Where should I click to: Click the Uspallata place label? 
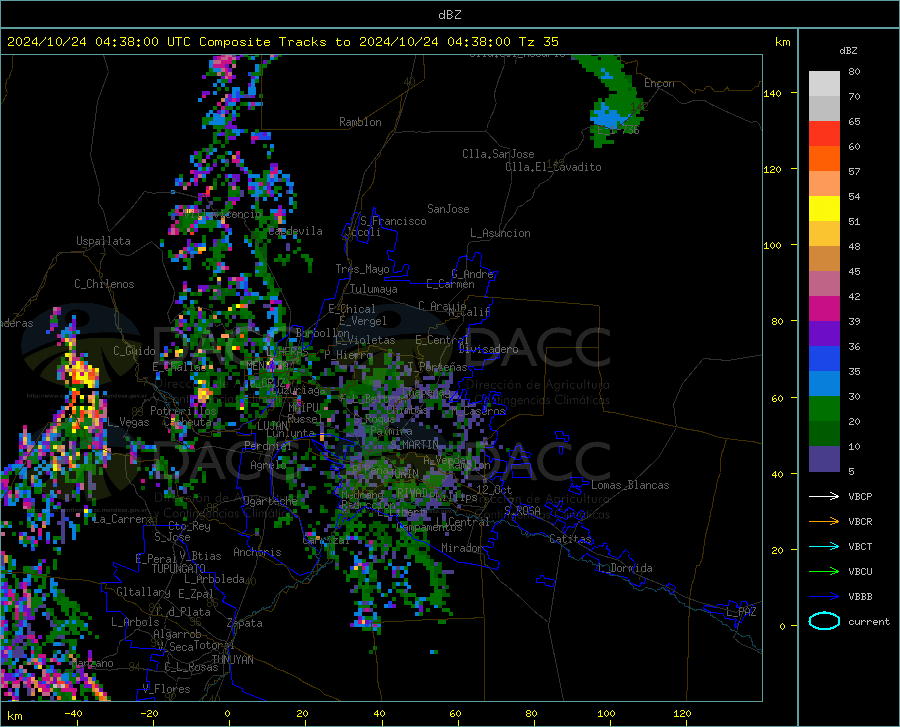(x=103, y=241)
